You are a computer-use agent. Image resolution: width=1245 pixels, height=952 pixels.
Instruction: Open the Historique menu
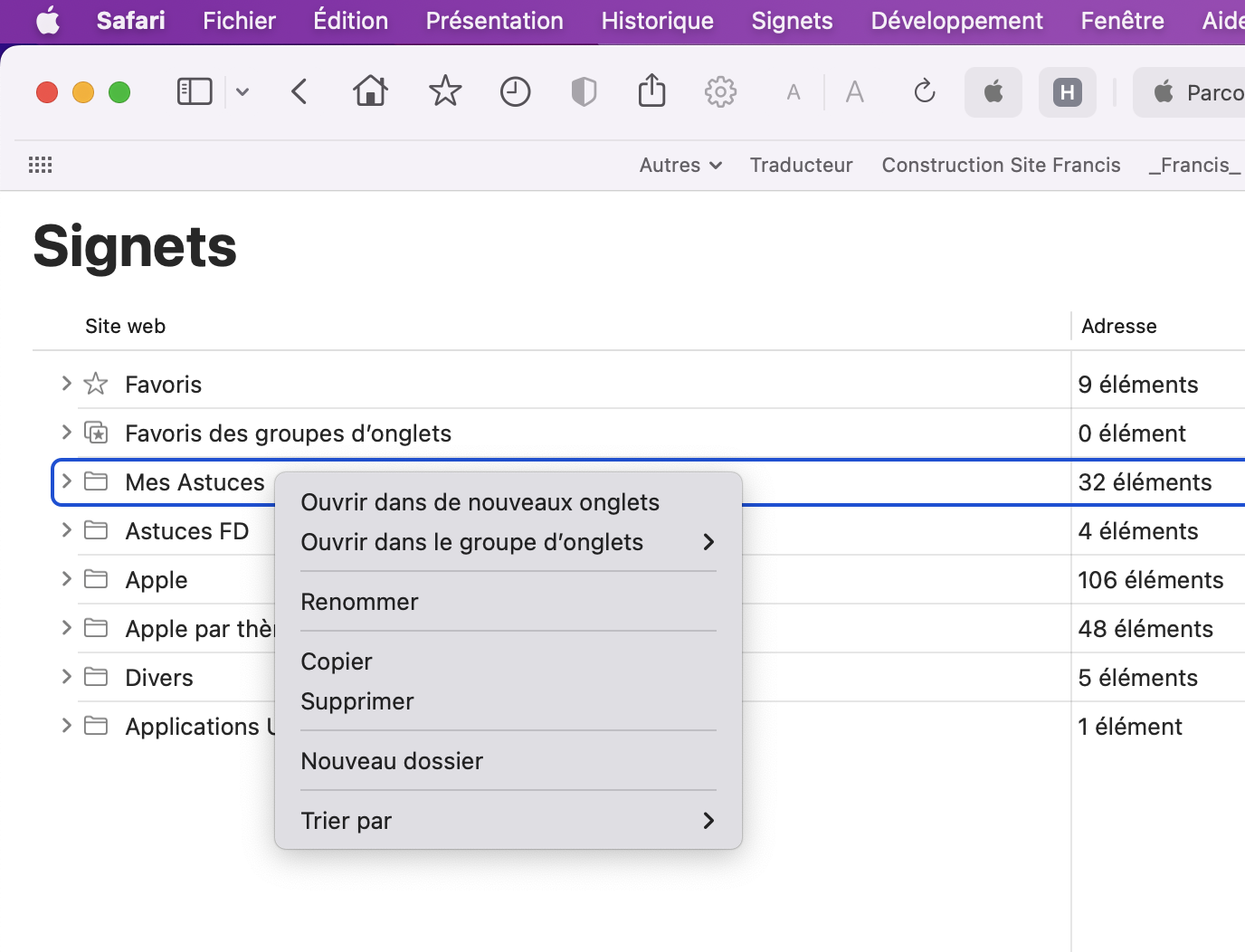(657, 21)
